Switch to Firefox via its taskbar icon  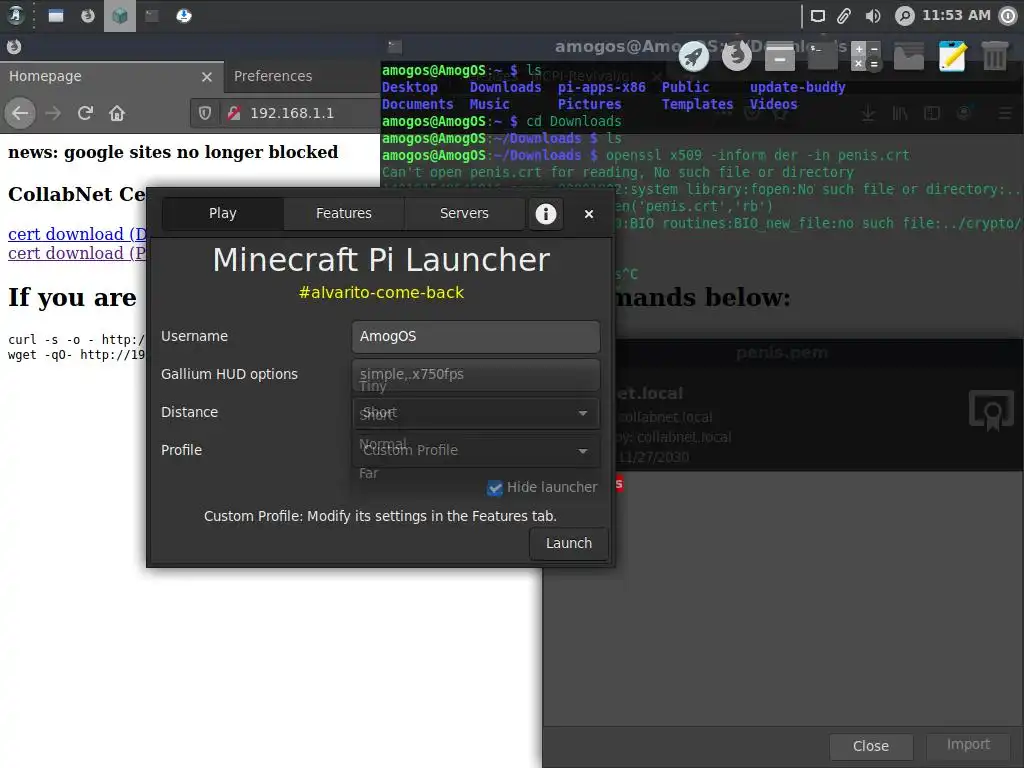[x=88, y=16]
